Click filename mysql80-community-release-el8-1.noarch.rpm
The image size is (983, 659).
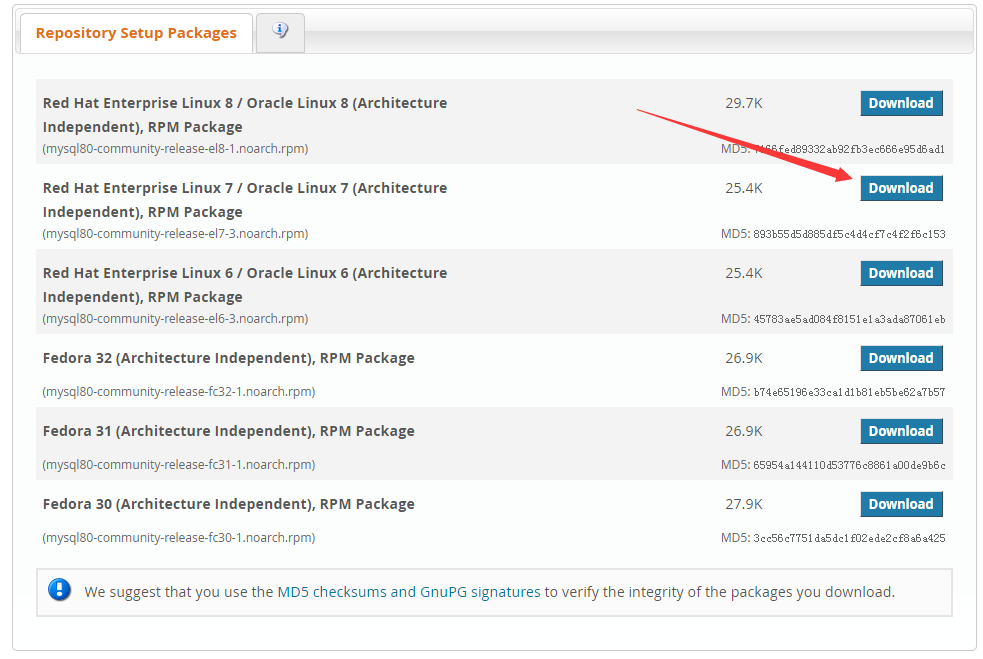(176, 149)
